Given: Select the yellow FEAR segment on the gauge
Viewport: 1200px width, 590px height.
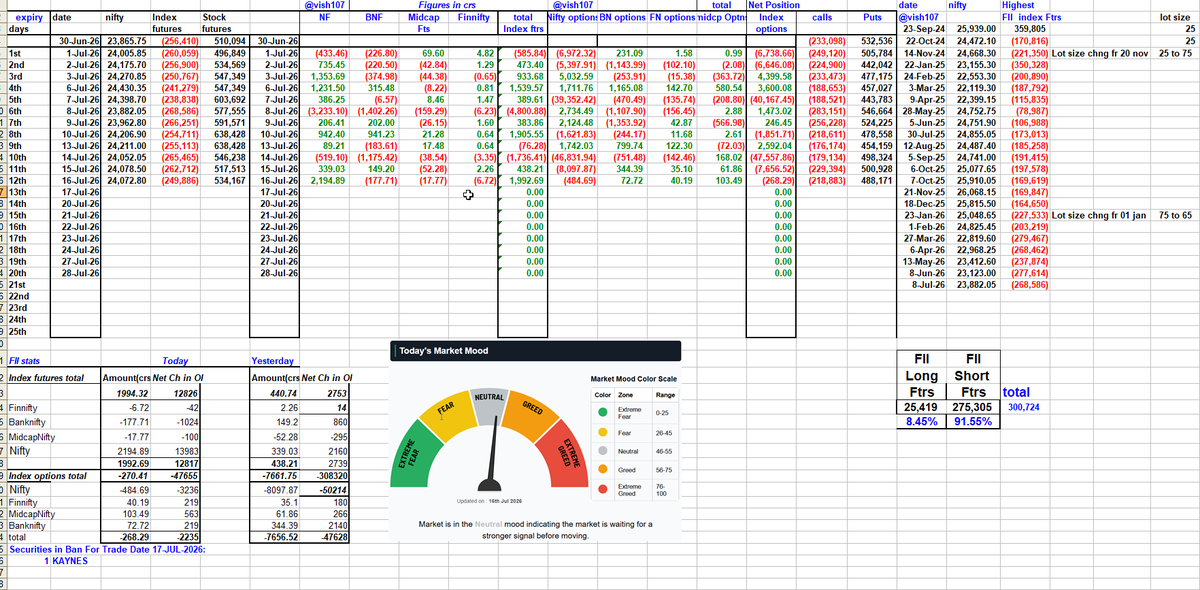Looking at the screenshot, I should (447, 410).
